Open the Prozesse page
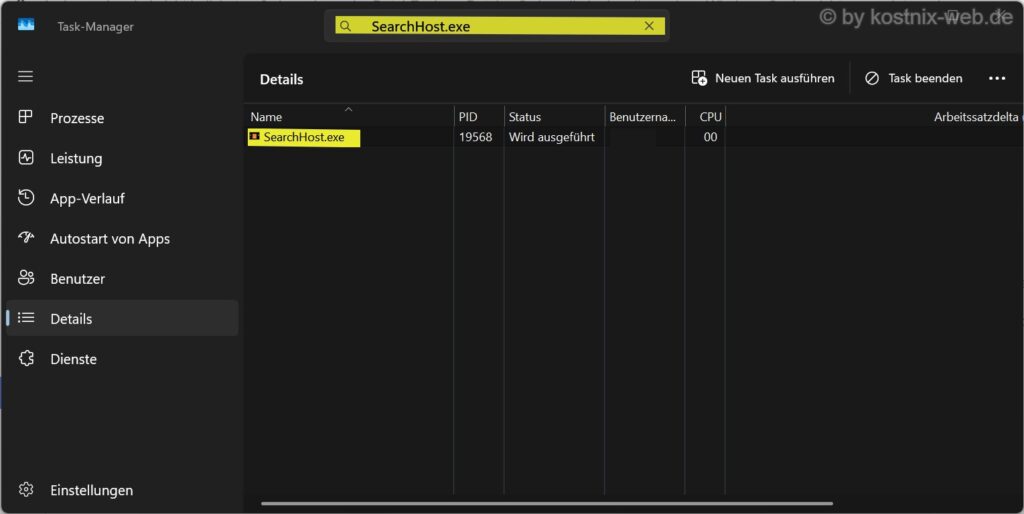This screenshot has width=1024, height=514. [122, 118]
